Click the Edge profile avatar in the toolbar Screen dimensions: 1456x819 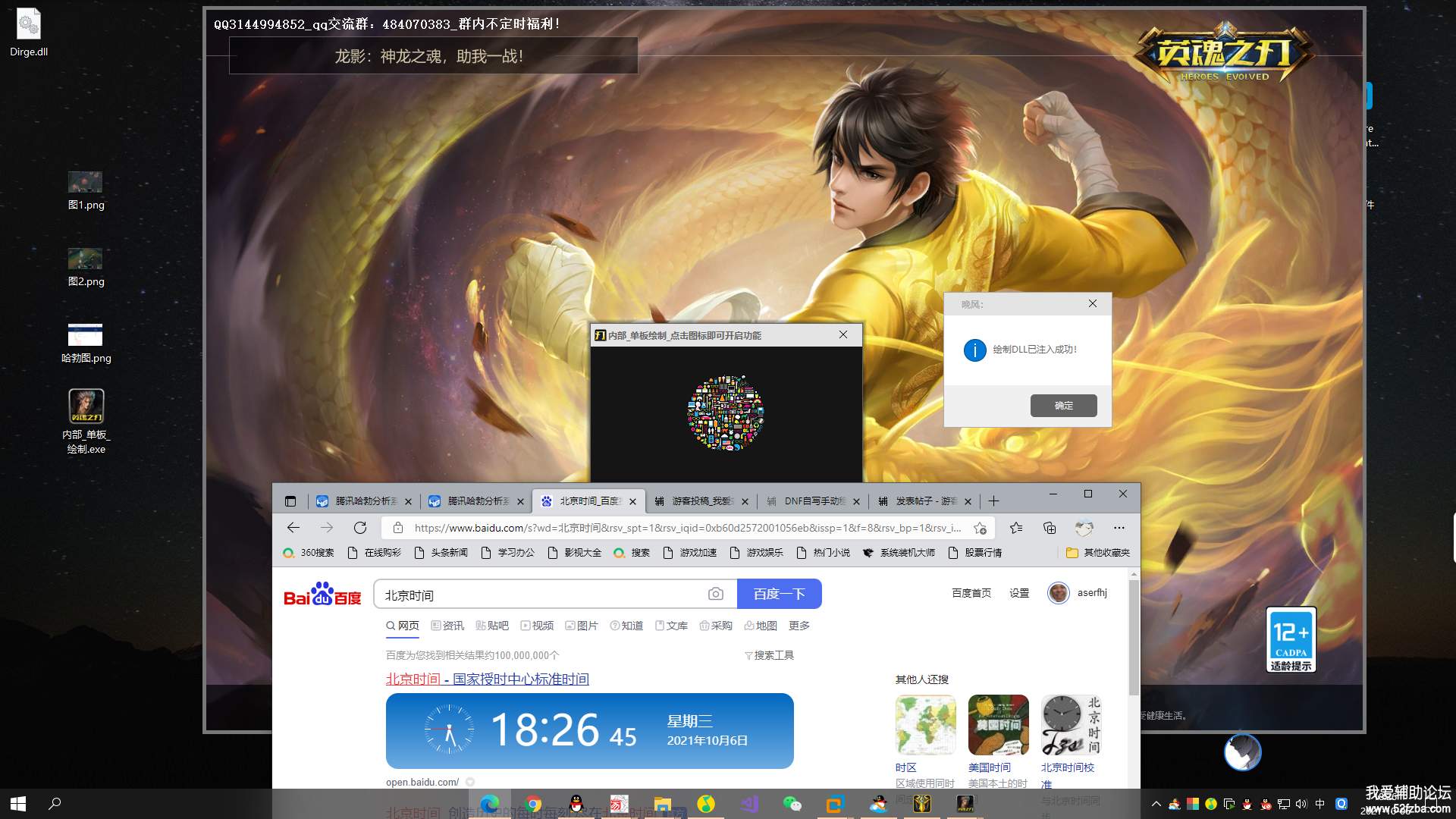click(1084, 528)
